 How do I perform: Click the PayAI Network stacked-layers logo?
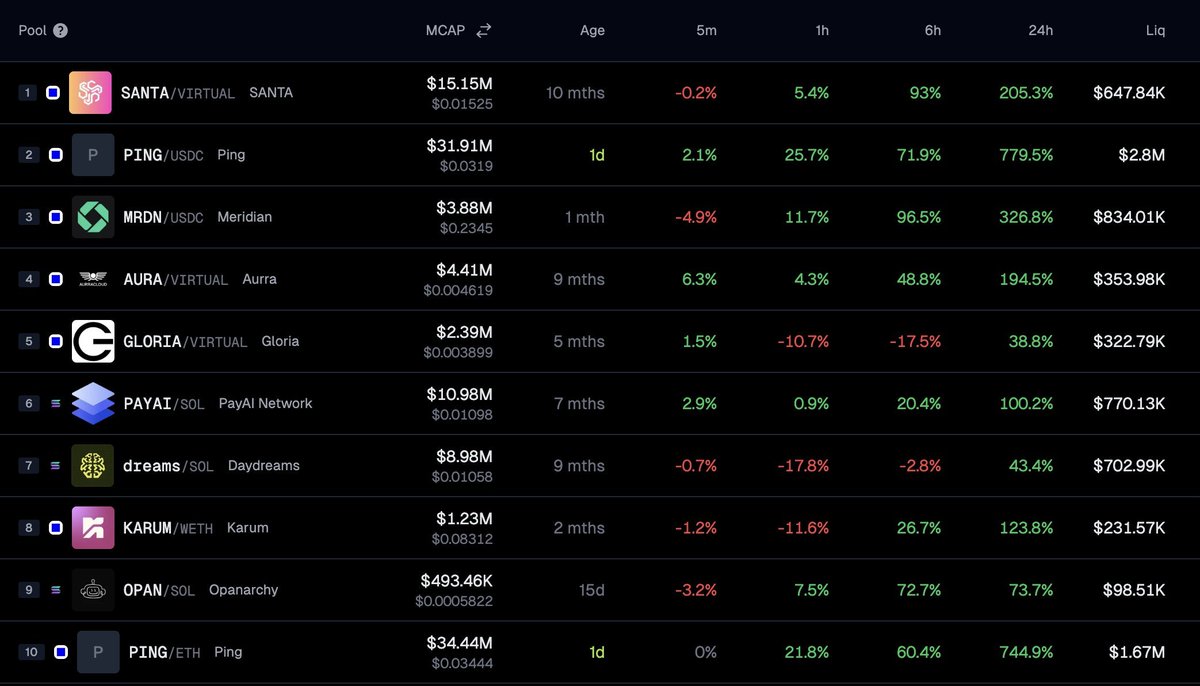(x=93, y=403)
